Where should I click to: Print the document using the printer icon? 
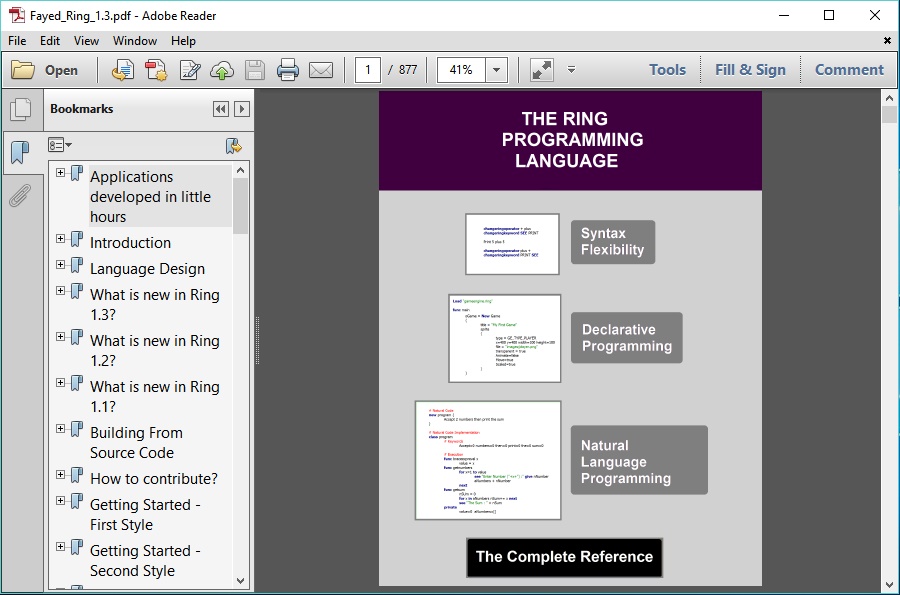(288, 70)
